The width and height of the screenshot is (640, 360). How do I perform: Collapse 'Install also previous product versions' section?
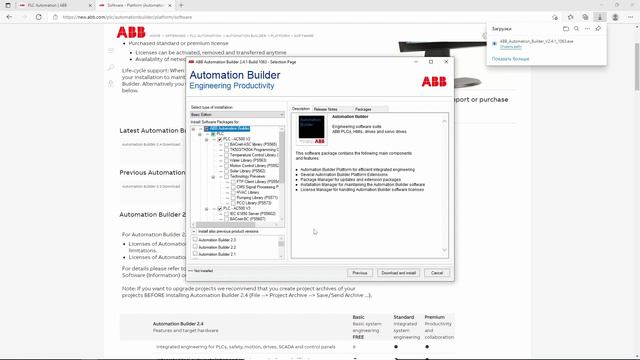click(x=194, y=231)
